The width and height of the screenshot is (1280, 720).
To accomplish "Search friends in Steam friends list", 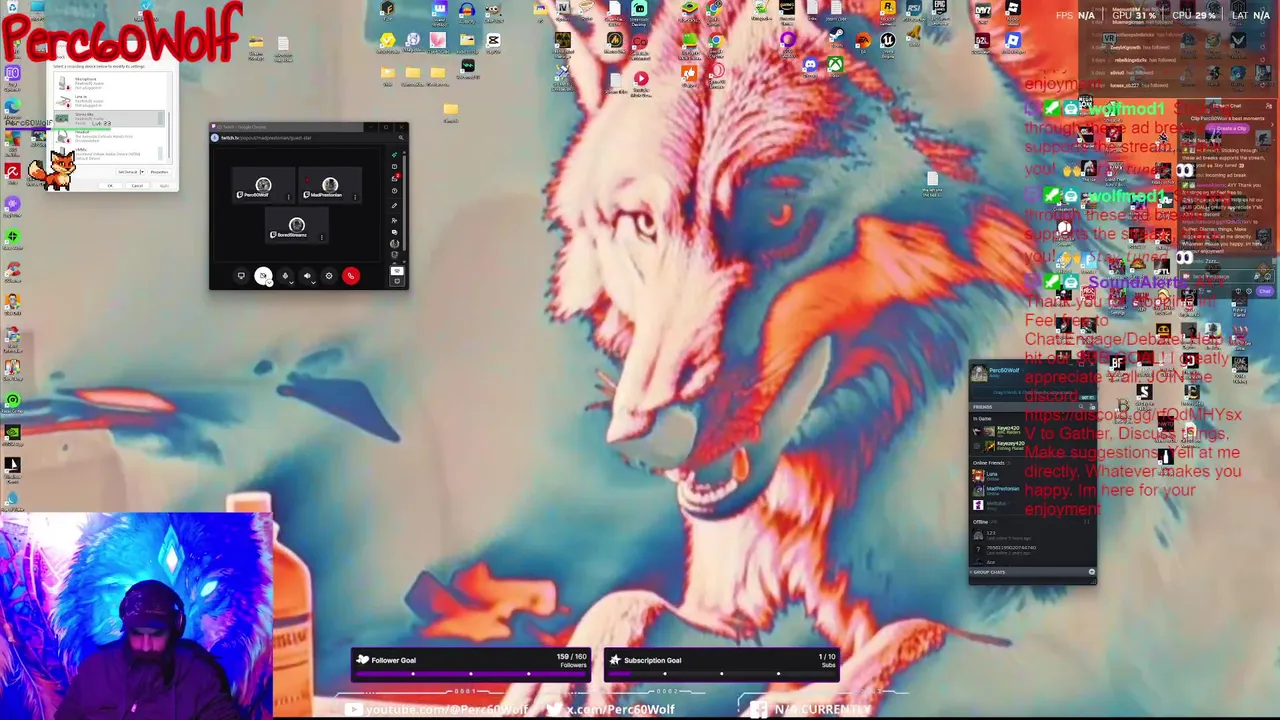I will tap(1081, 406).
